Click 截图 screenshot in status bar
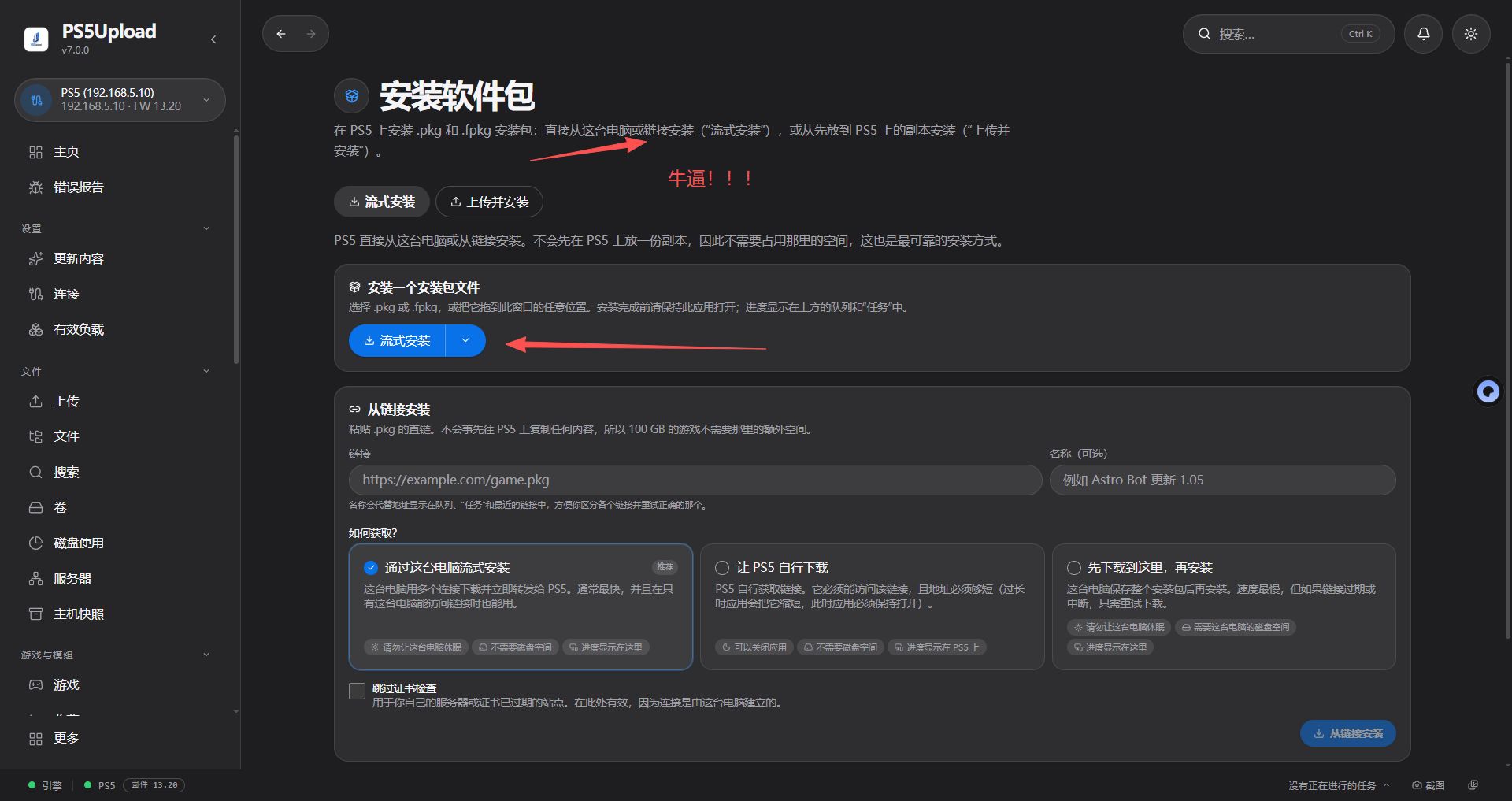Viewport: 1512px width, 801px height. tap(1429, 785)
